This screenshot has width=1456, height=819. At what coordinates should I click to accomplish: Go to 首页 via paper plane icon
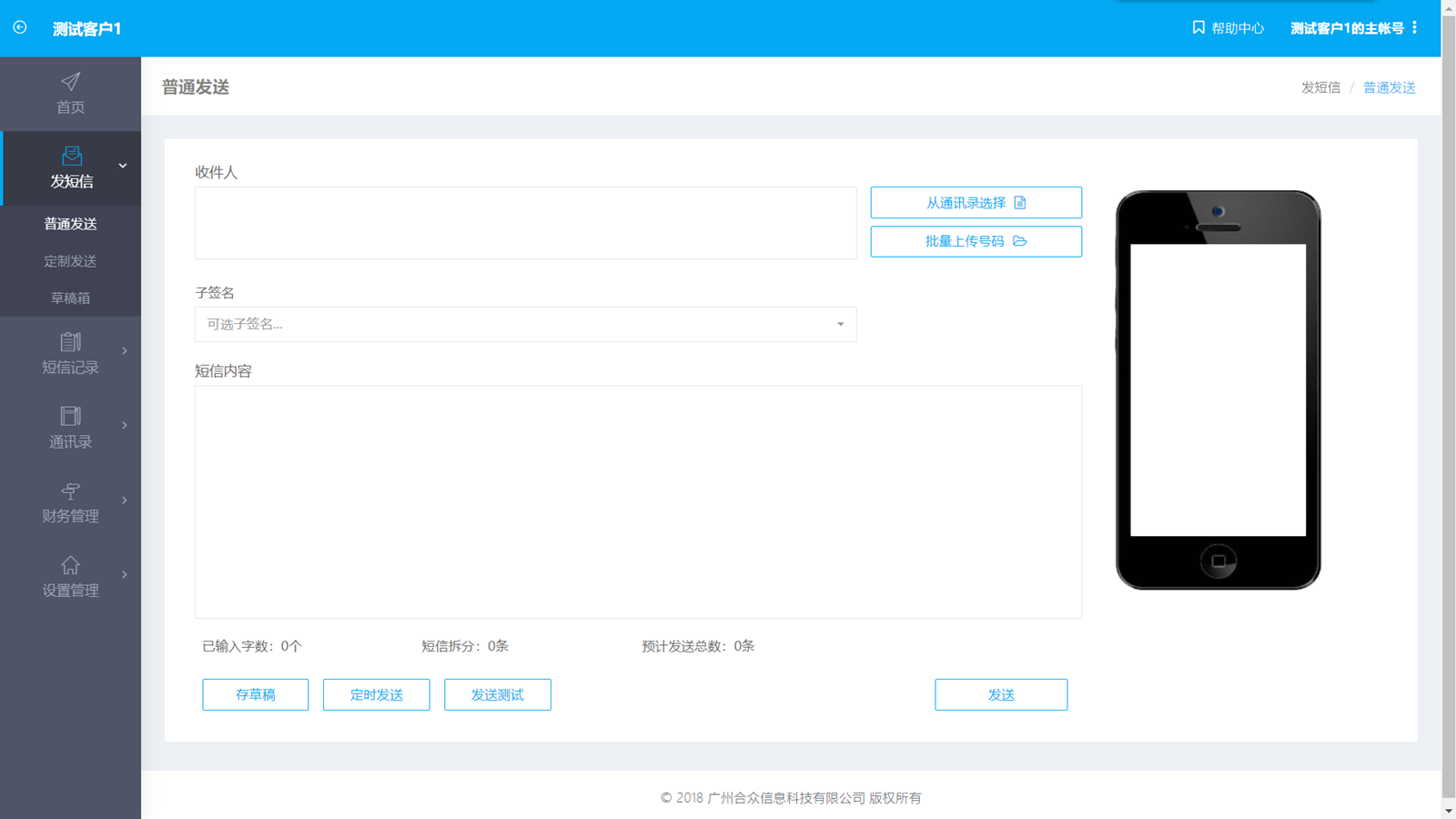pos(70,82)
